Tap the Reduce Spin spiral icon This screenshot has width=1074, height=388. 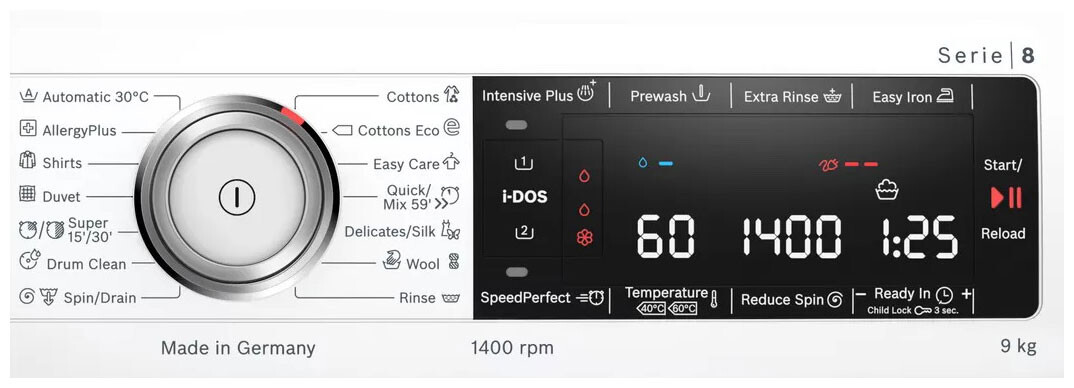(x=834, y=300)
